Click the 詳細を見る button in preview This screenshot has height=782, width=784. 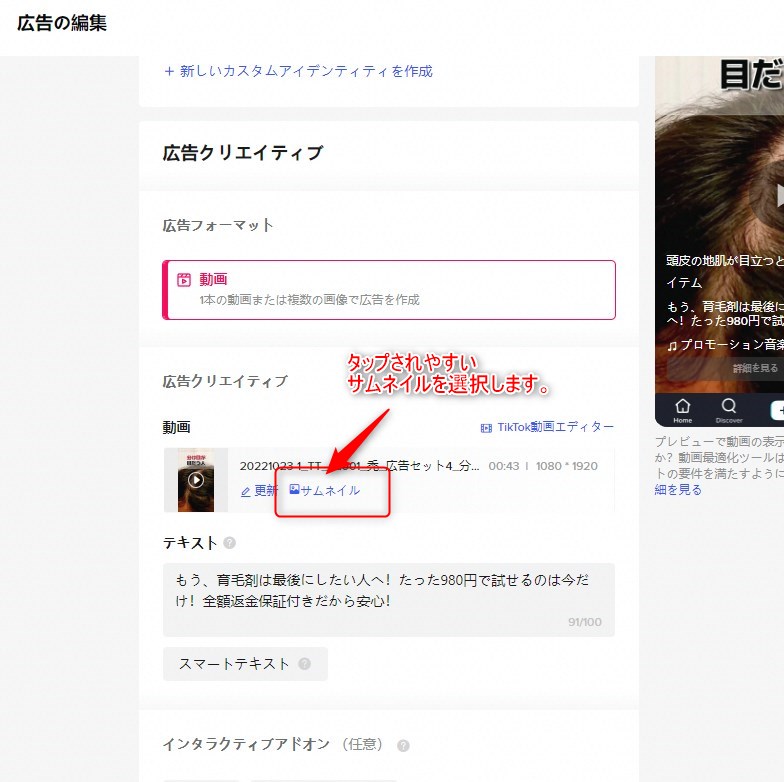tap(755, 368)
